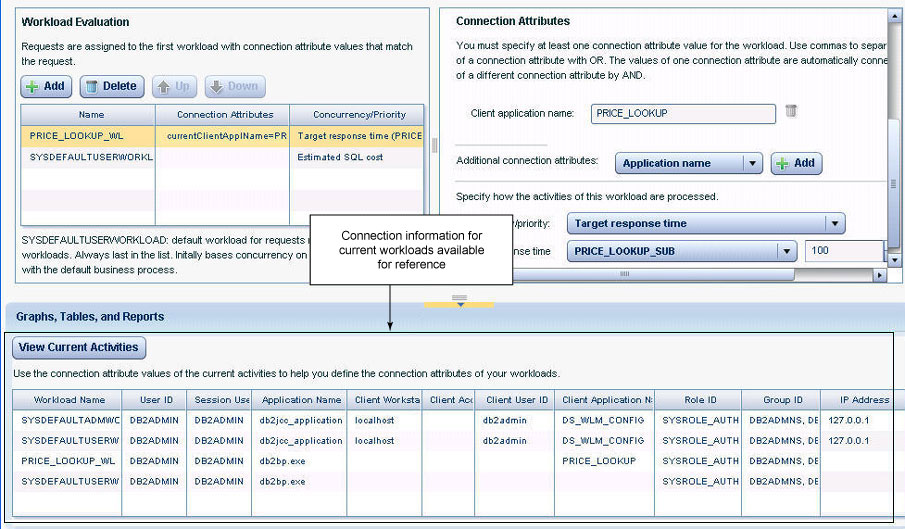
Task: Select the SYSDEFAULTUSERWORKL workload row
Action: (222, 157)
